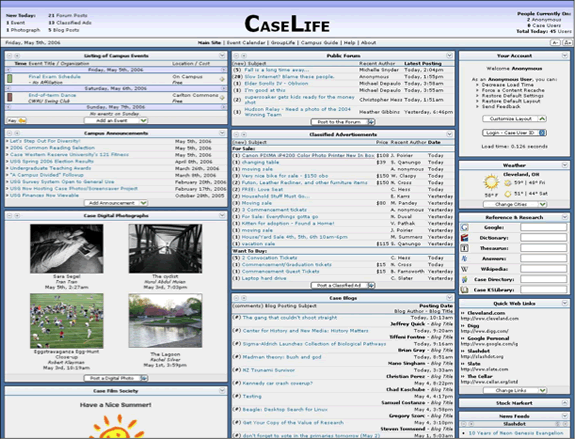The width and height of the screenshot is (575, 439).
Task: Click the red marker beside End-of-term Dance
Action: (x=10, y=97)
